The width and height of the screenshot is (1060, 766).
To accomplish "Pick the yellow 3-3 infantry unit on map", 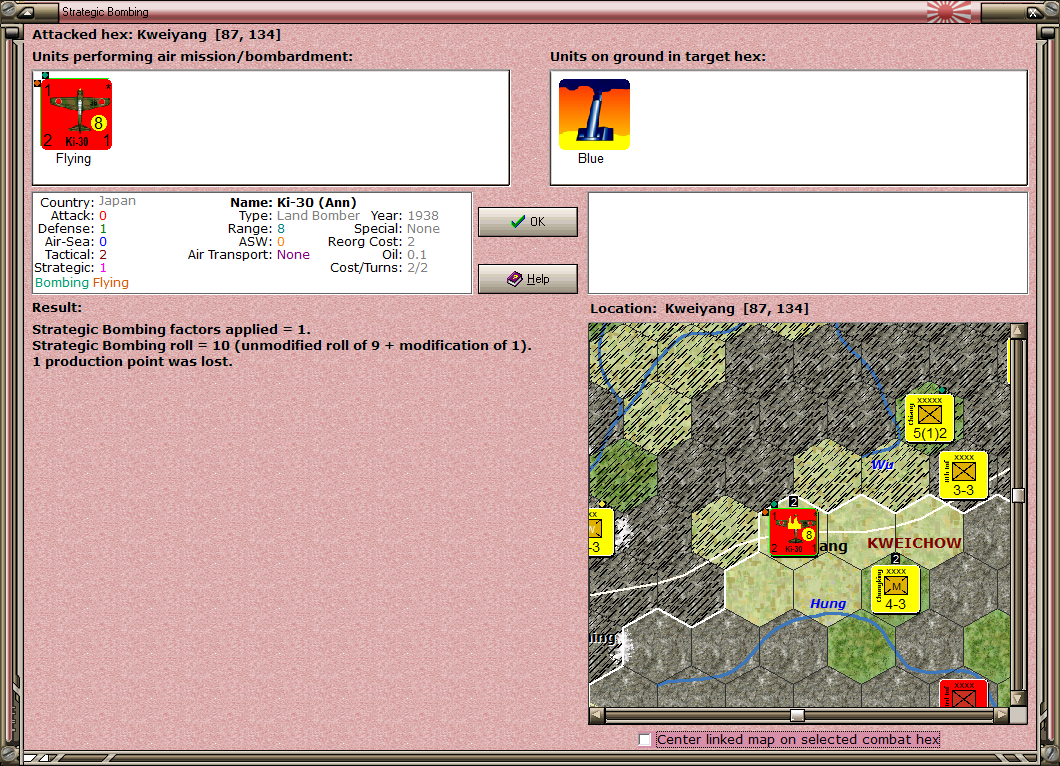I will [963, 475].
